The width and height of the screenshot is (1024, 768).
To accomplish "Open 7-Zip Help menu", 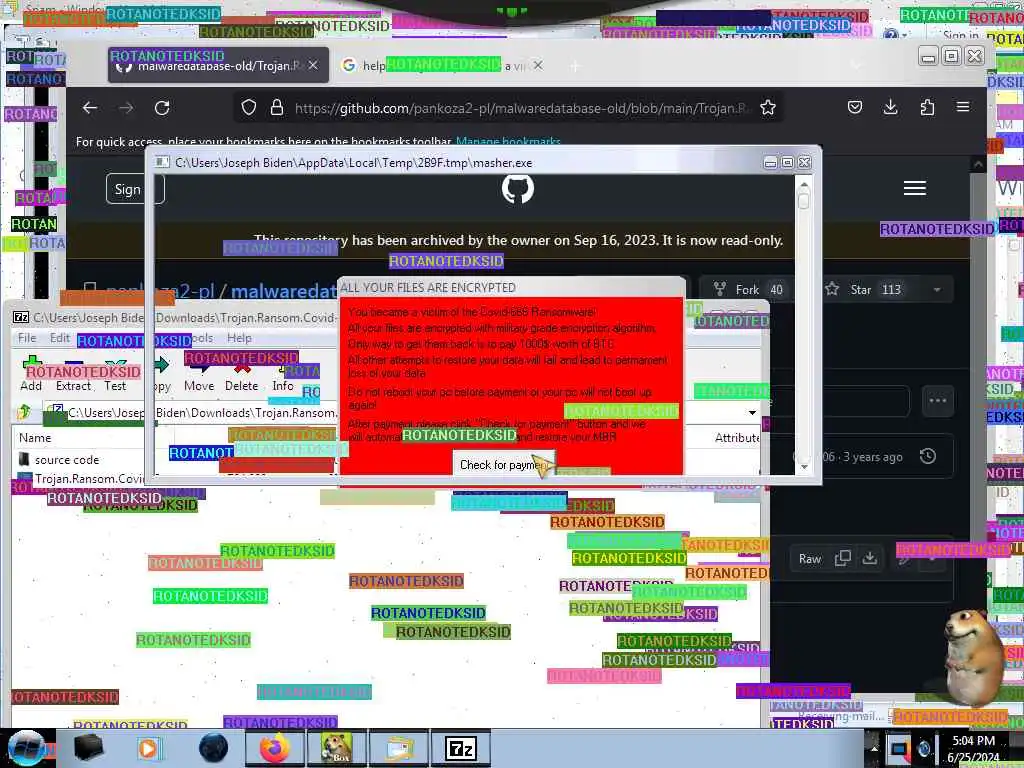I will (x=239, y=338).
